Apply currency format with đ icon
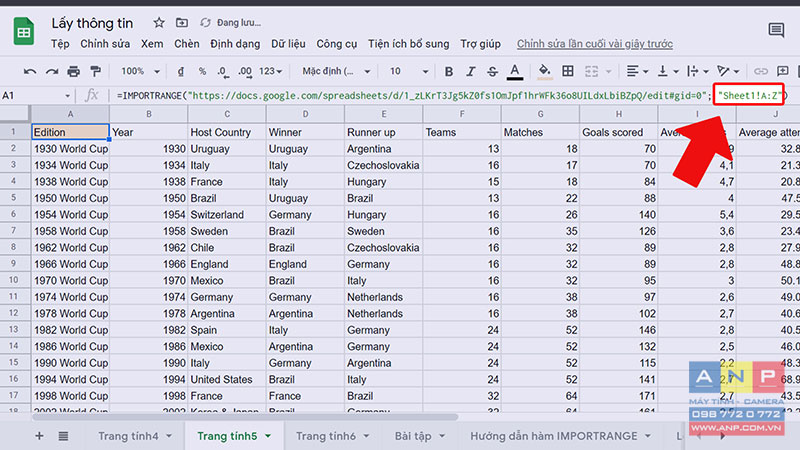The width and height of the screenshot is (800, 450). 181,71
